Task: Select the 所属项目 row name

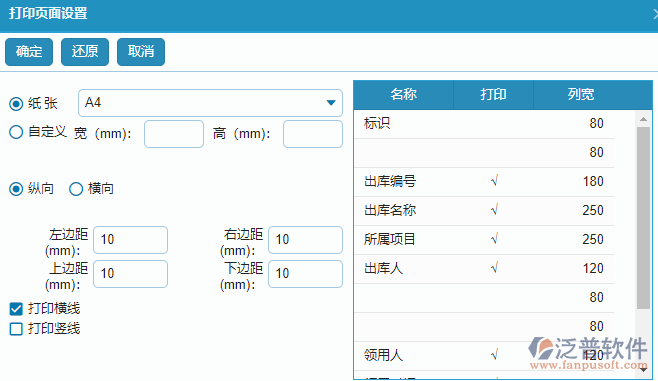Action: [x=390, y=240]
